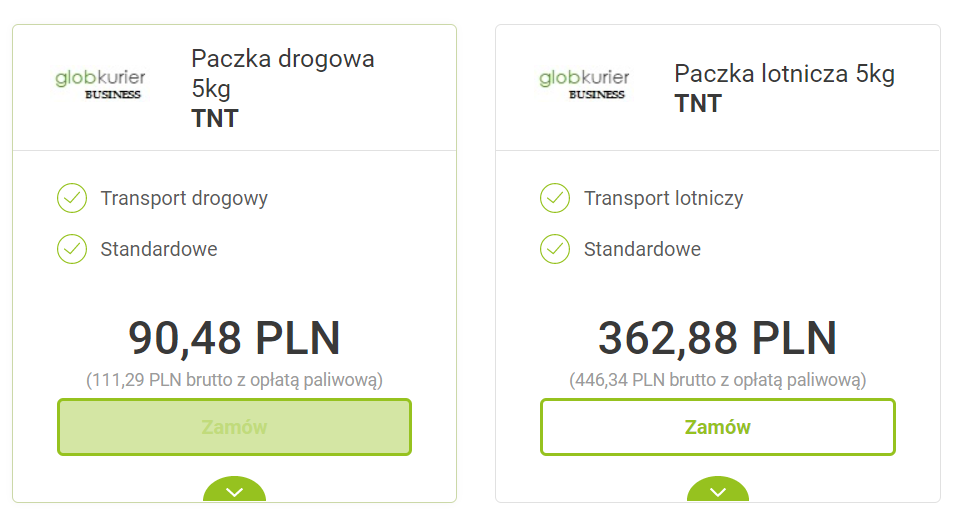Click the GlobKurier Business logo in road parcel card
964x522 pixels.
pos(99,84)
